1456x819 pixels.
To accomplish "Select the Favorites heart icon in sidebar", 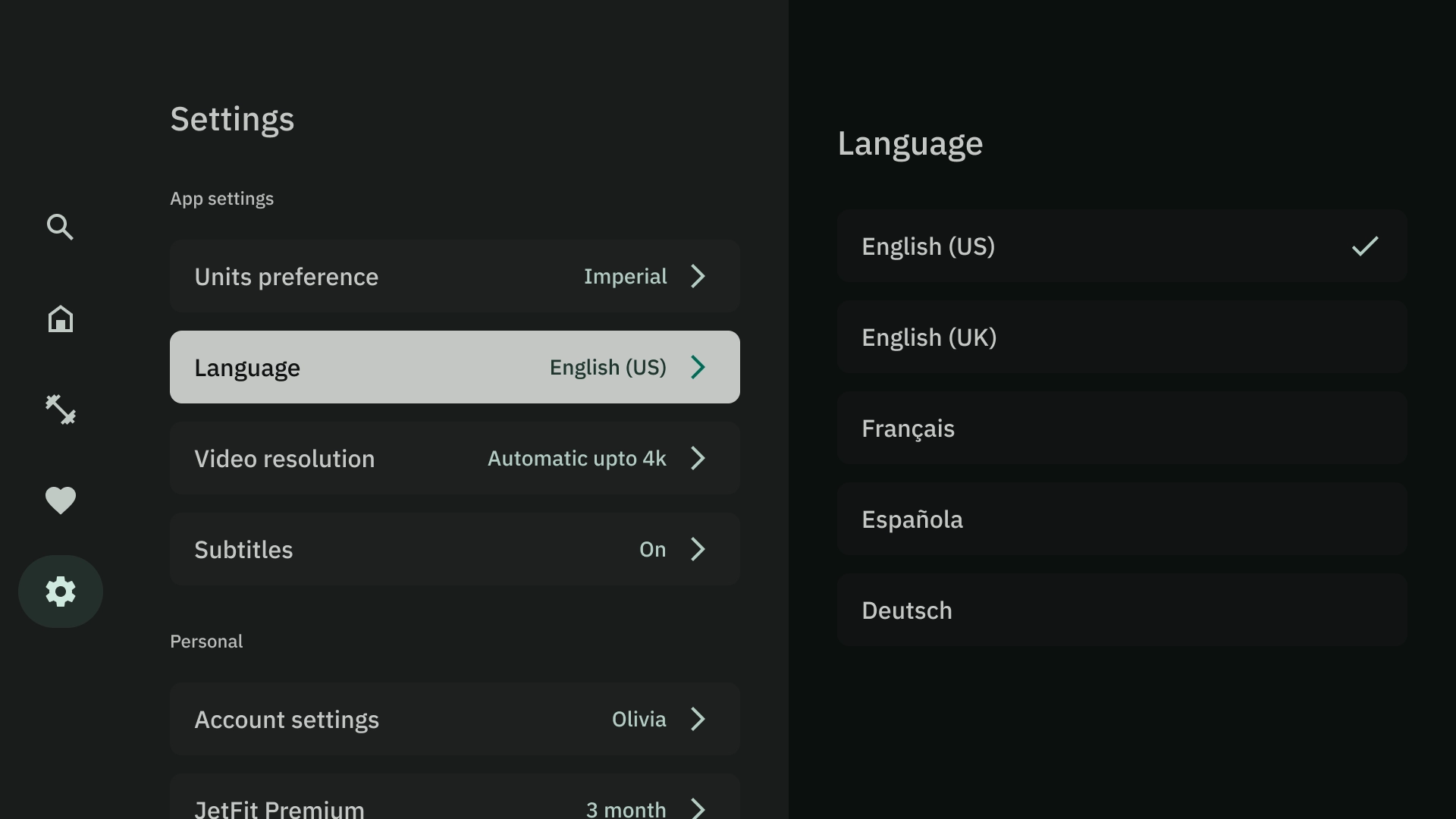I will pyautogui.click(x=60, y=500).
